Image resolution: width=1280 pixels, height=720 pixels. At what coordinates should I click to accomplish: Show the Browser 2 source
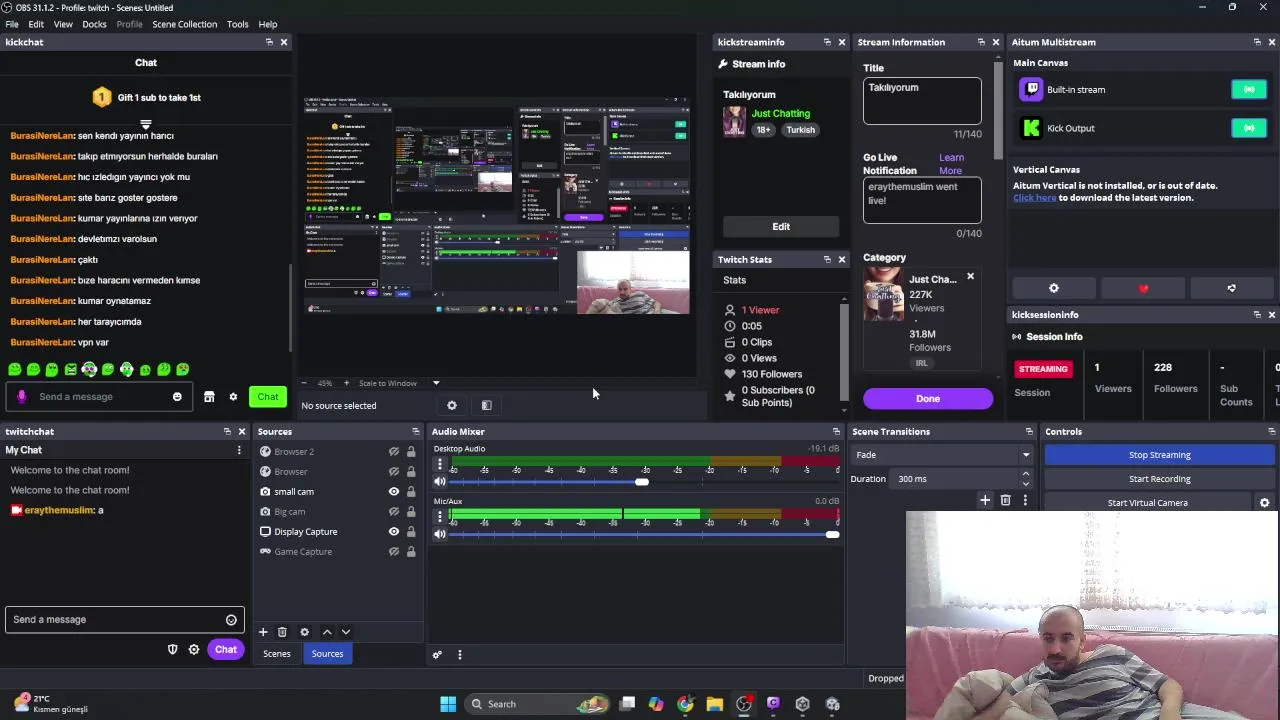pyautogui.click(x=394, y=452)
